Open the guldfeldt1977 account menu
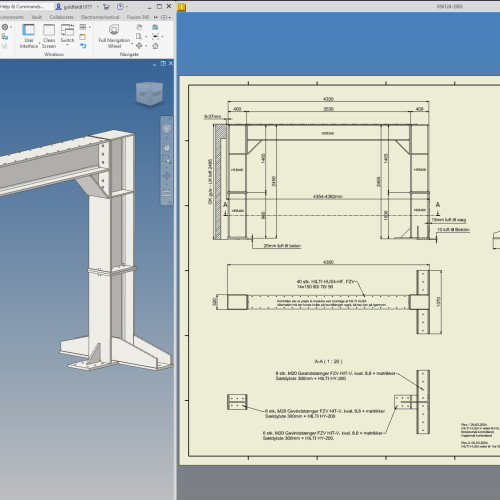 [77, 6]
